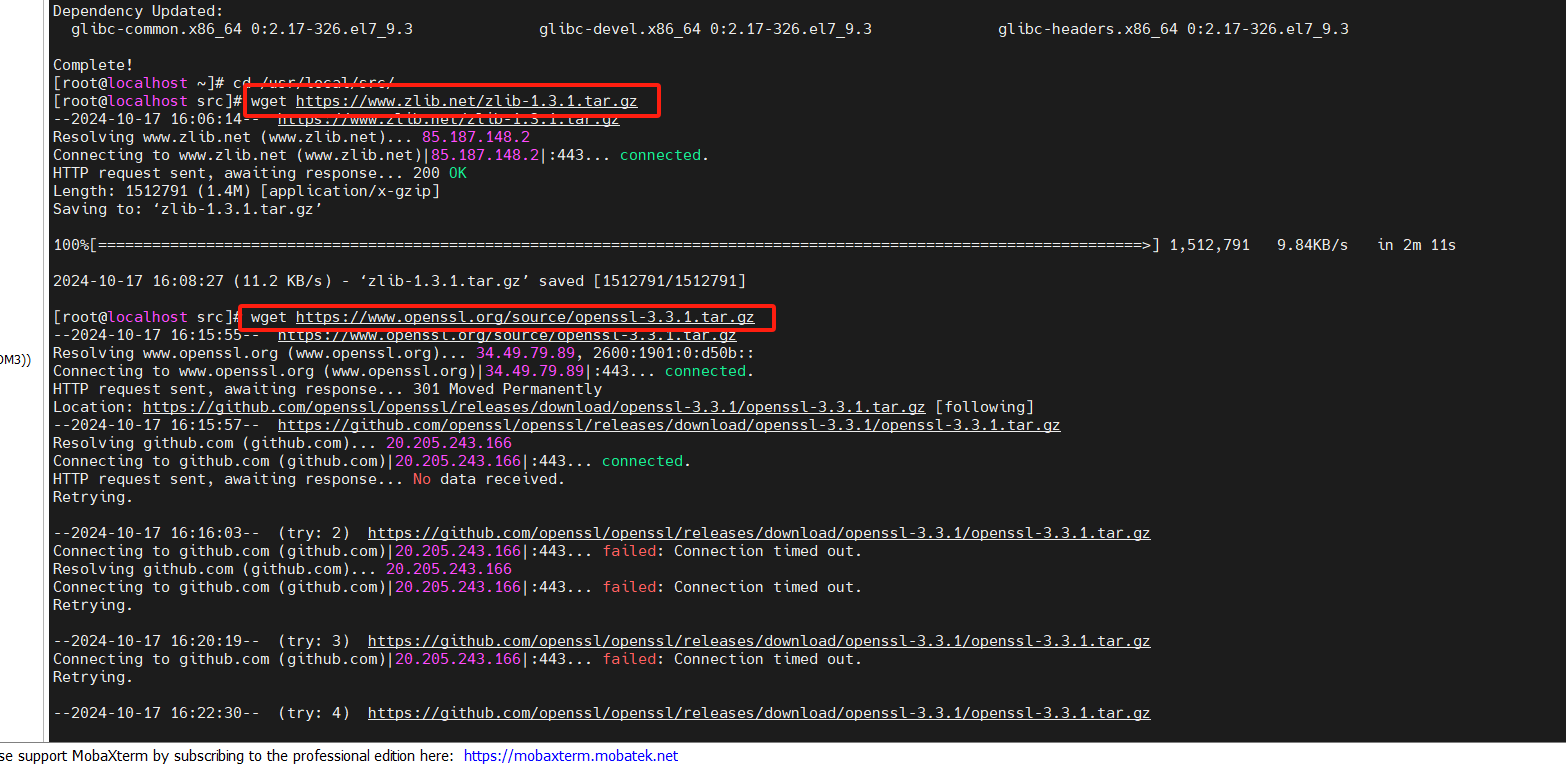Select the glibc-devel.x86_64 package entry
Image resolution: width=1566 pixels, height=766 pixels.
pos(705,29)
